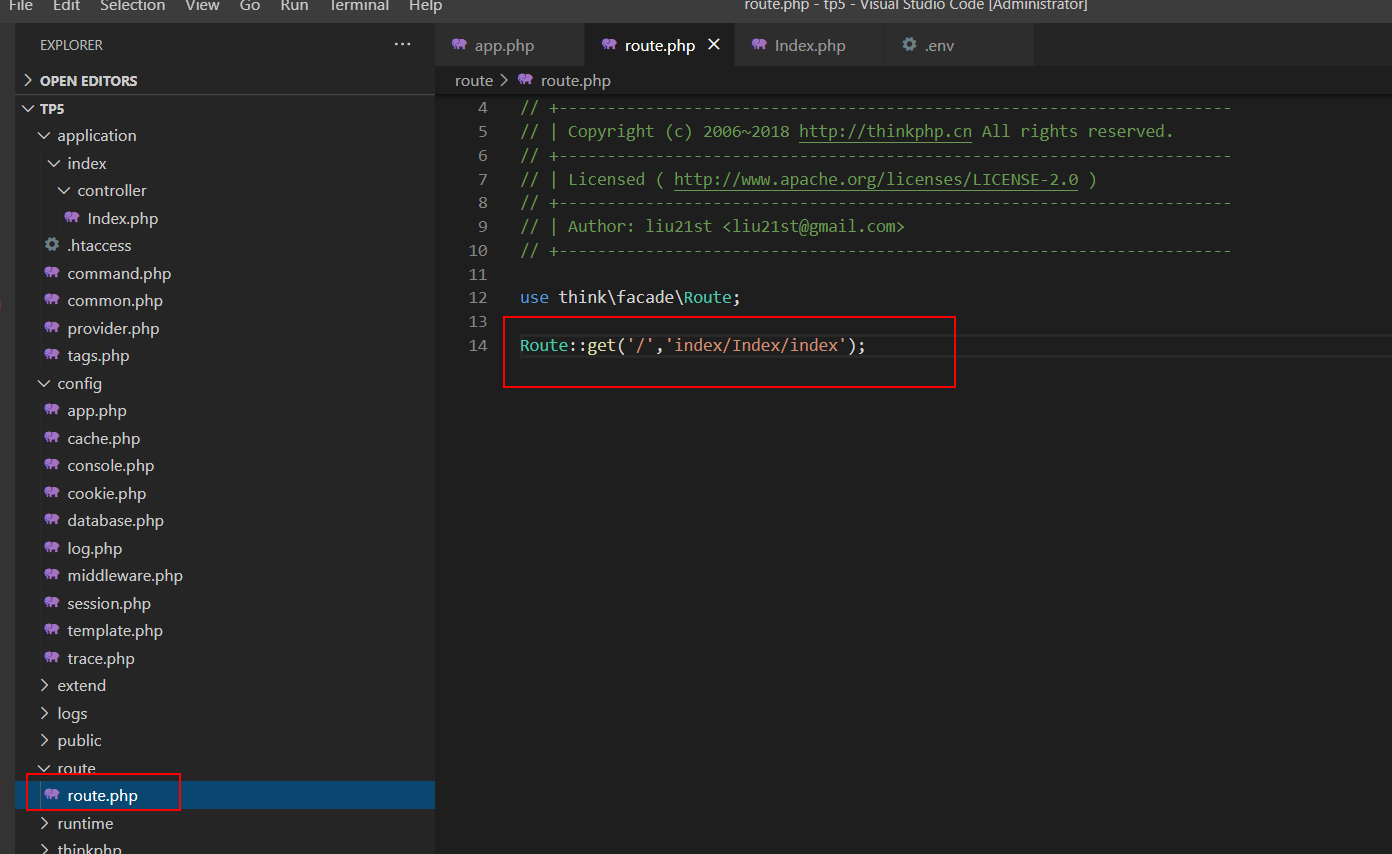Click the PHP icon of app.php tab
Screen dimensions: 1392x854
460,45
